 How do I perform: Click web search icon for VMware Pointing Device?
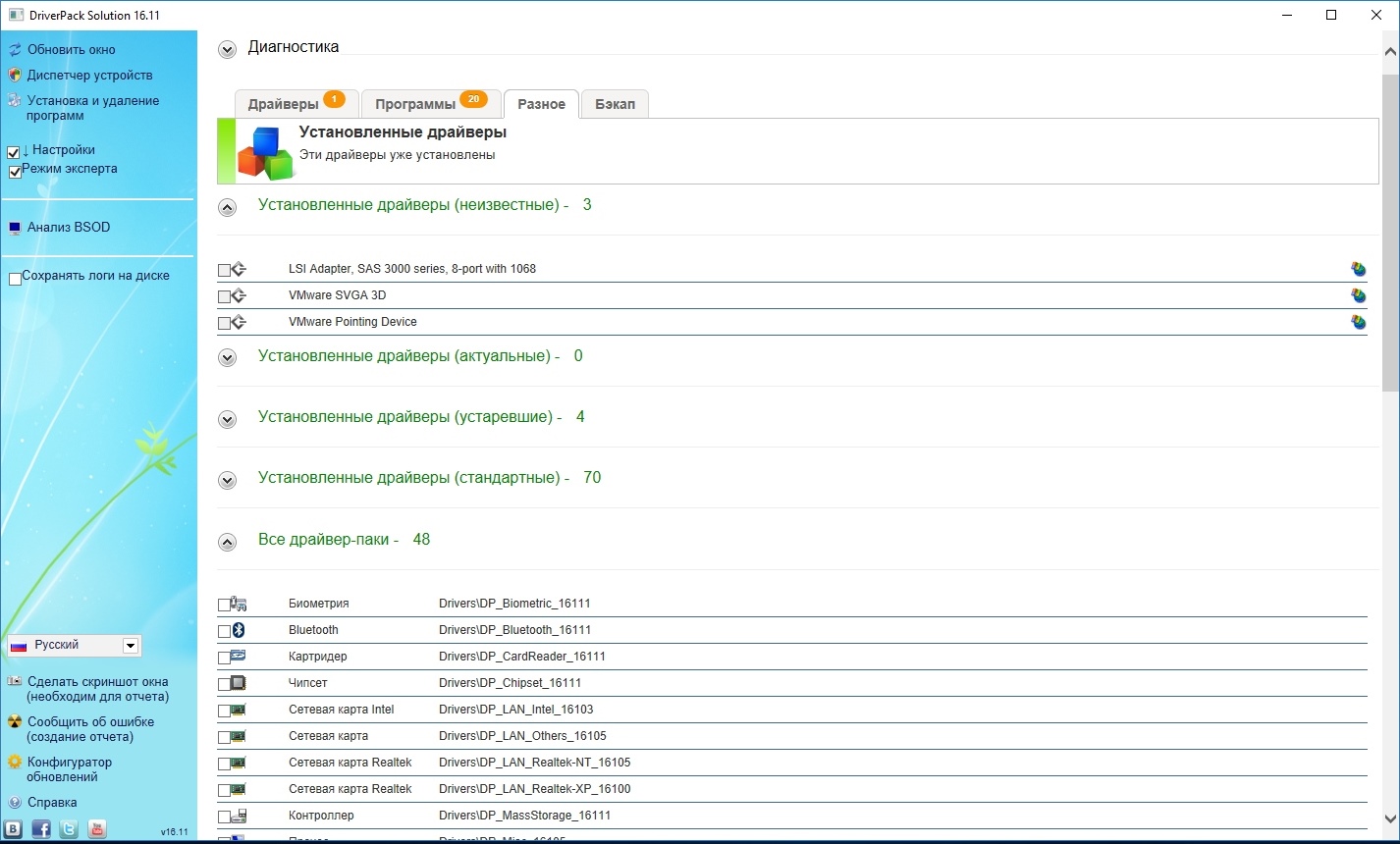click(1359, 322)
